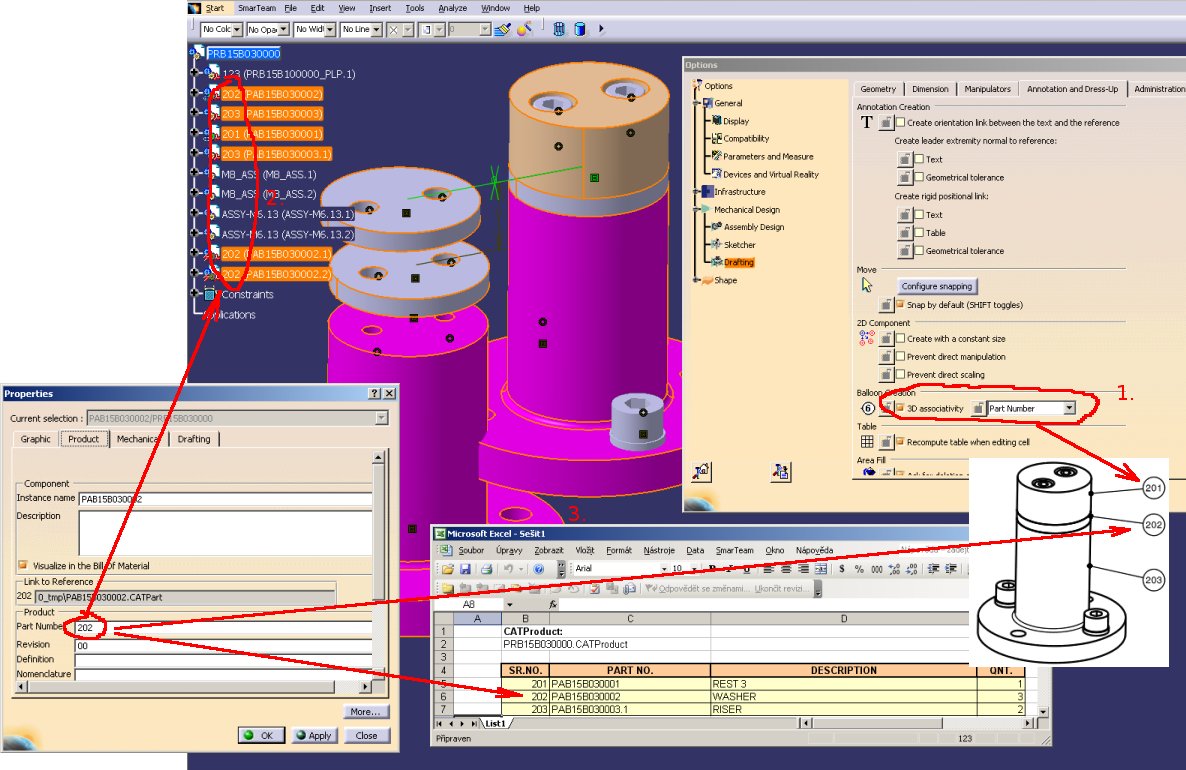Image resolution: width=1186 pixels, height=770 pixels.
Task: Toggle Create orientation link between text and reference
Action: pos(900,123)
